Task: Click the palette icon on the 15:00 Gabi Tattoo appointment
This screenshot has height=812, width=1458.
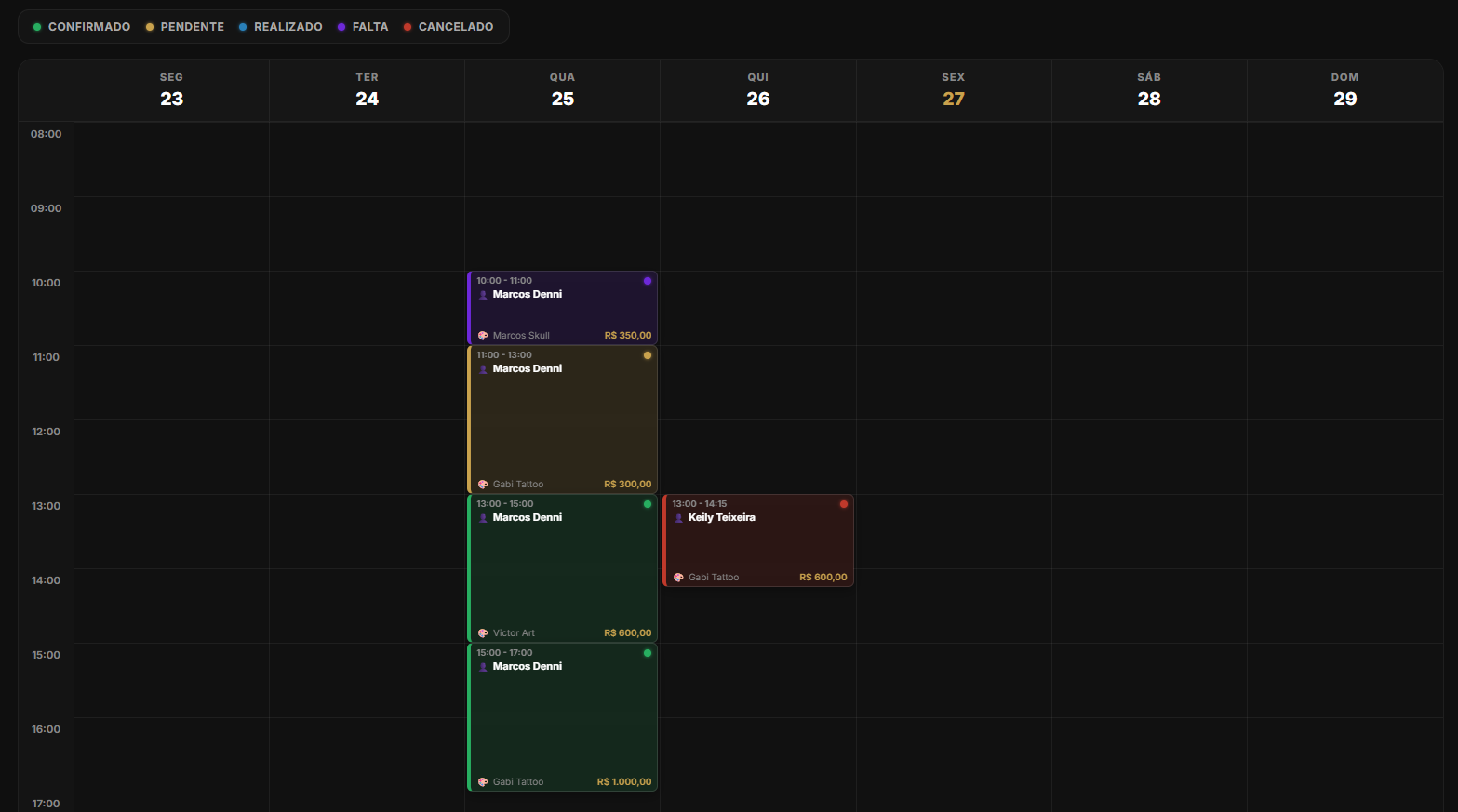Action: click(482, 781)
